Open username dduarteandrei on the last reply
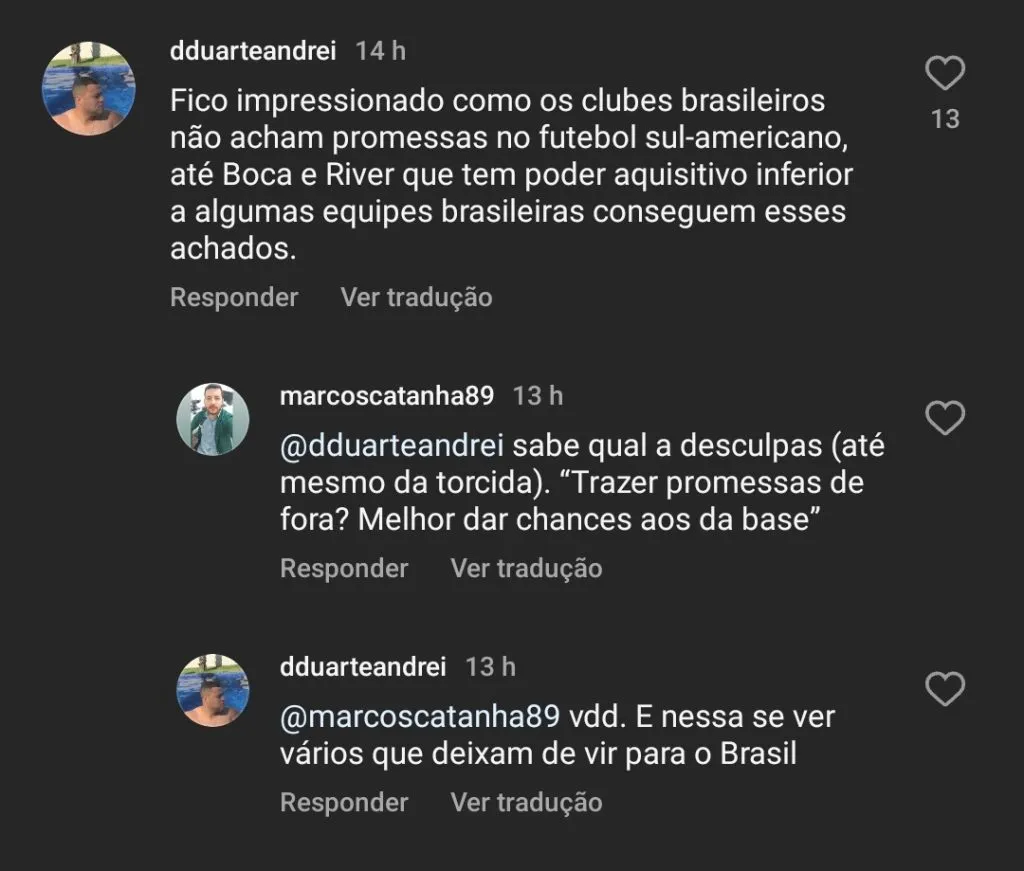This screenshot has height=871, width=1024. click(x=363, y=667)
